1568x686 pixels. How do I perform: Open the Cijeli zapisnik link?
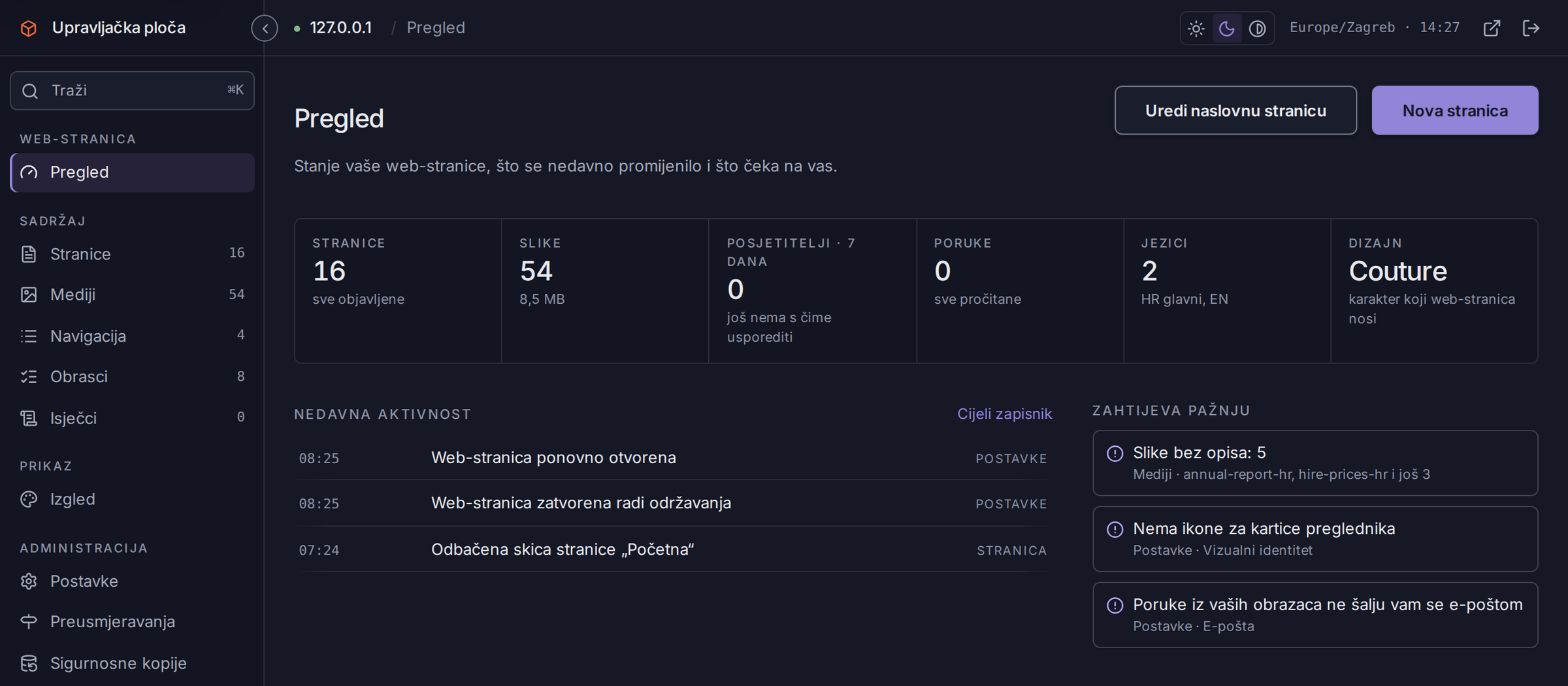(x=1004, y=414)
